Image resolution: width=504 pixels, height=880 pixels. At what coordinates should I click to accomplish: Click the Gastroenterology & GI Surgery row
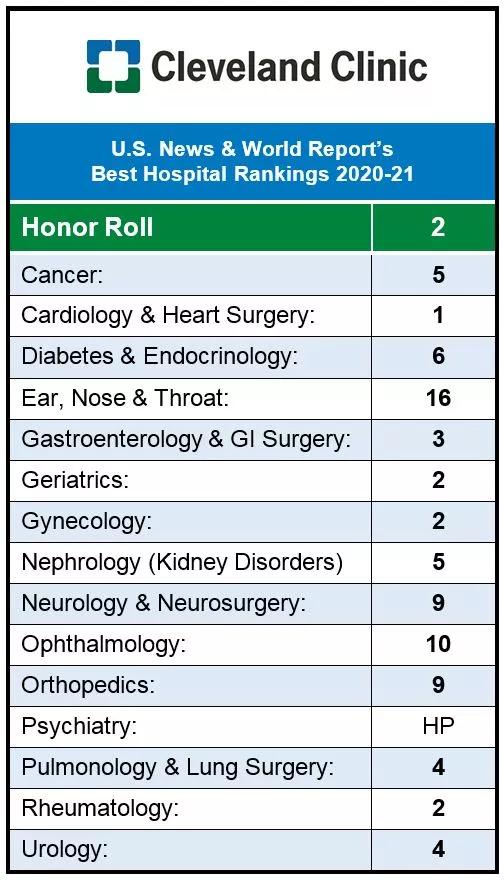253,439
